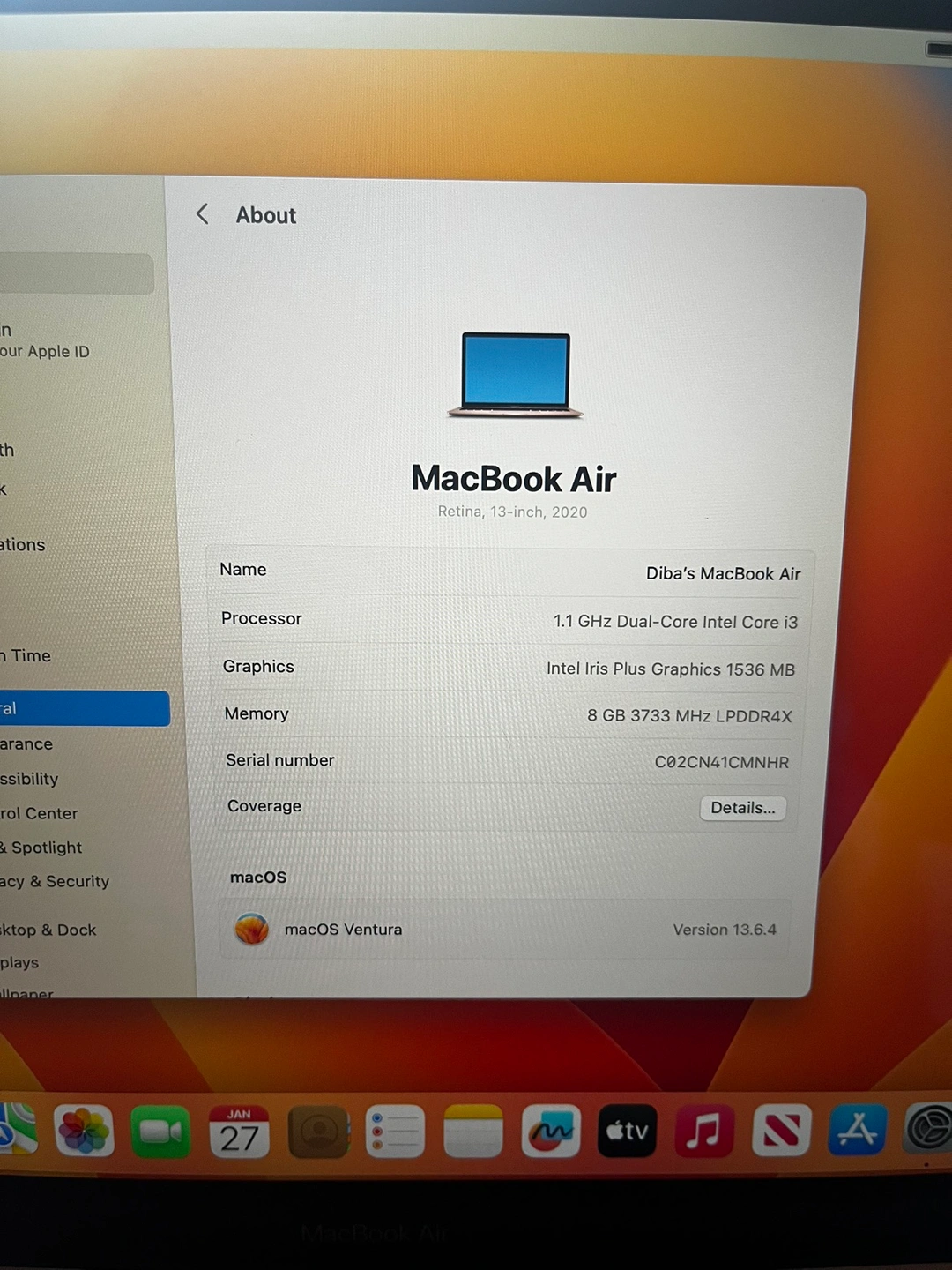The height and width of the screenshot is (1270, 952).
Task: Open News from the Dock
Action: (x=781, y=1130)
